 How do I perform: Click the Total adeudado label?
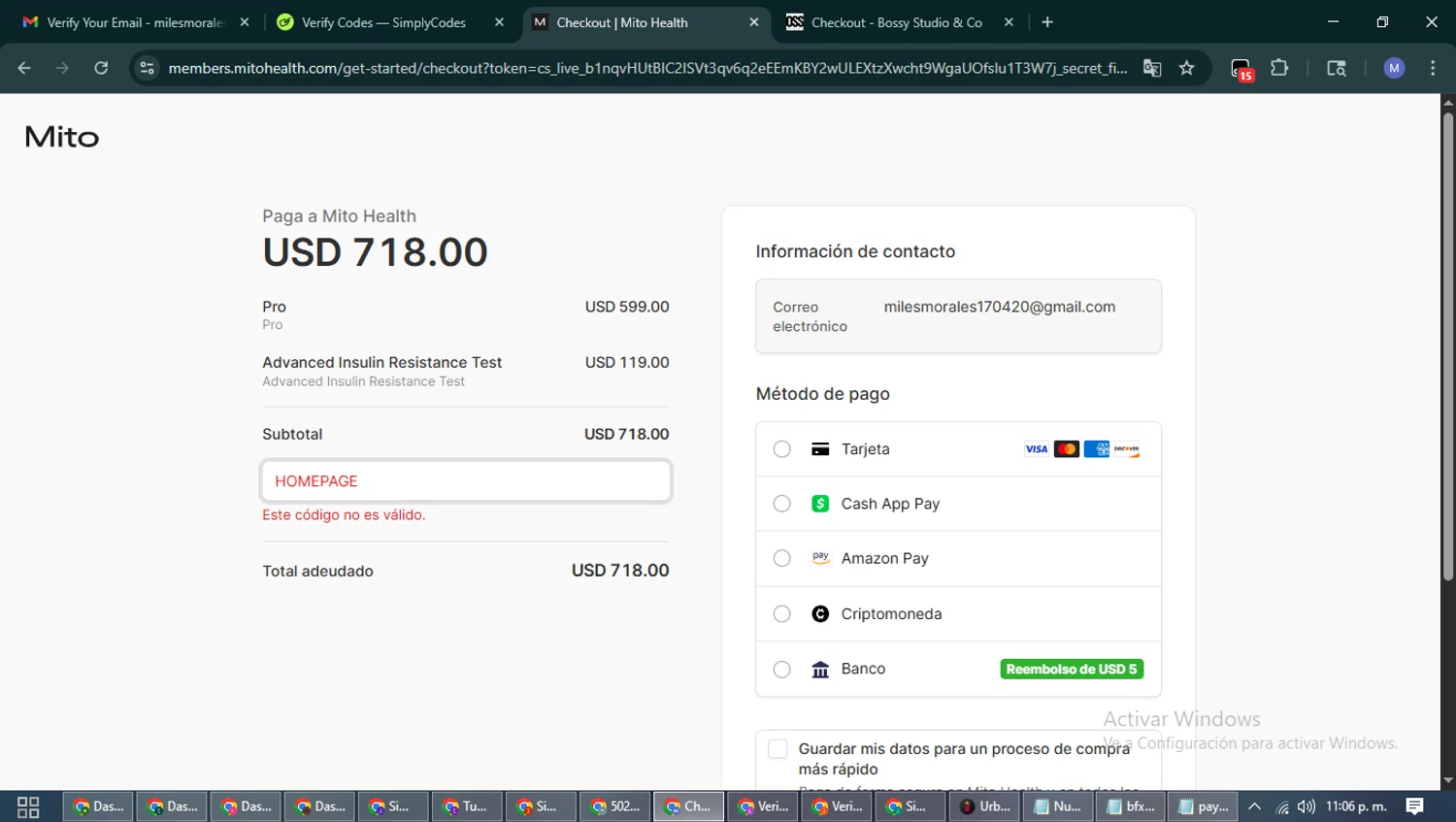317,571
